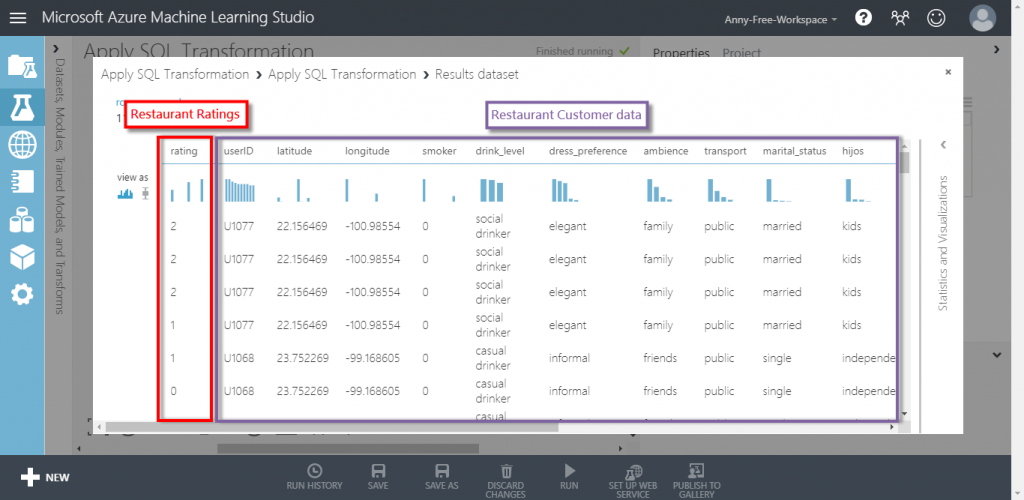Click the rating histogram thumbnail
The height and width of the screenshot is (500, 1024).
pyautogui.click(x=187, y=190)
